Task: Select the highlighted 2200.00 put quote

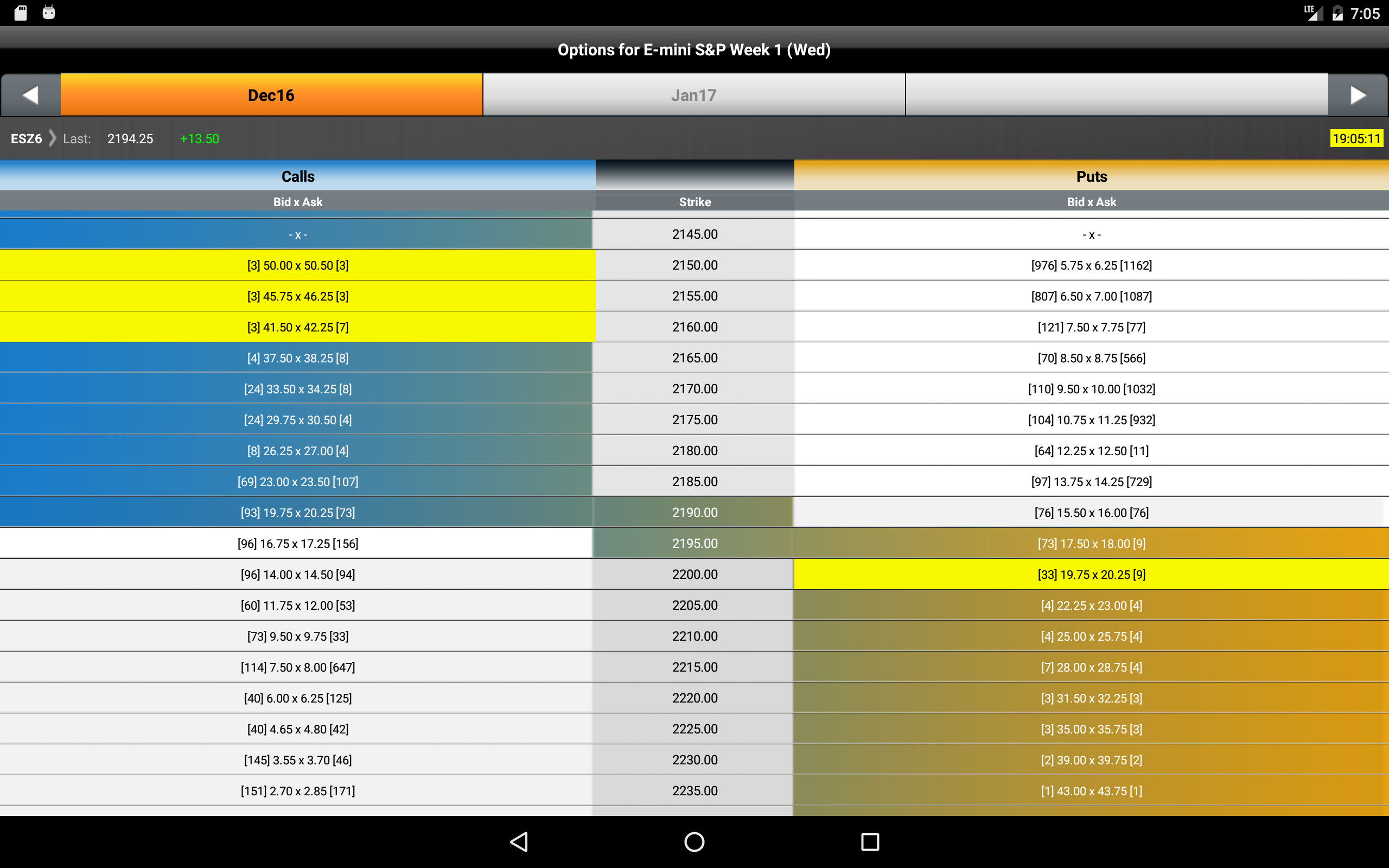Action: click(x=1091, y=575)
